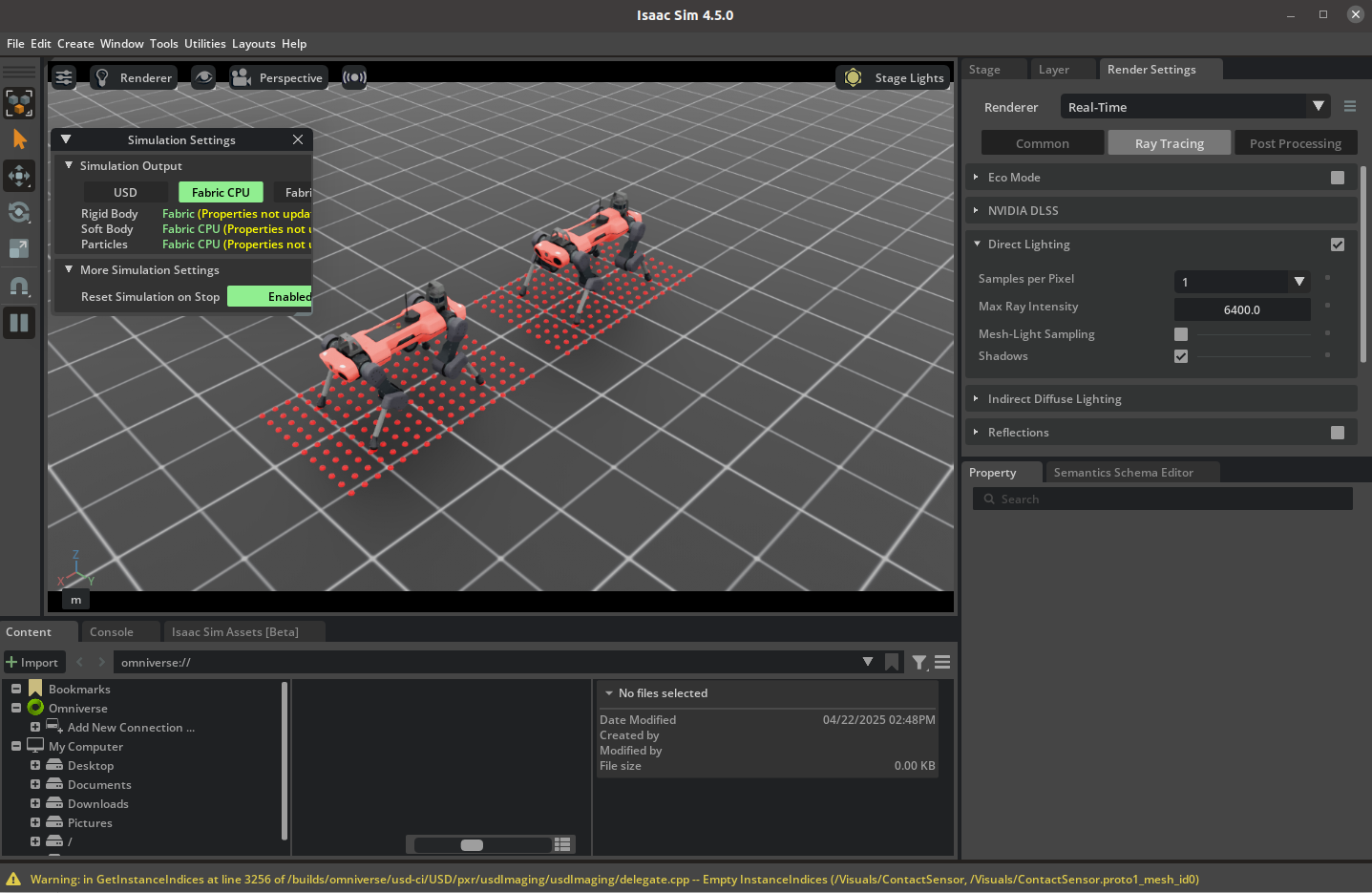Screen dimensions: 1372x893
Task: Expand the Reflections section
Action: 976,432
